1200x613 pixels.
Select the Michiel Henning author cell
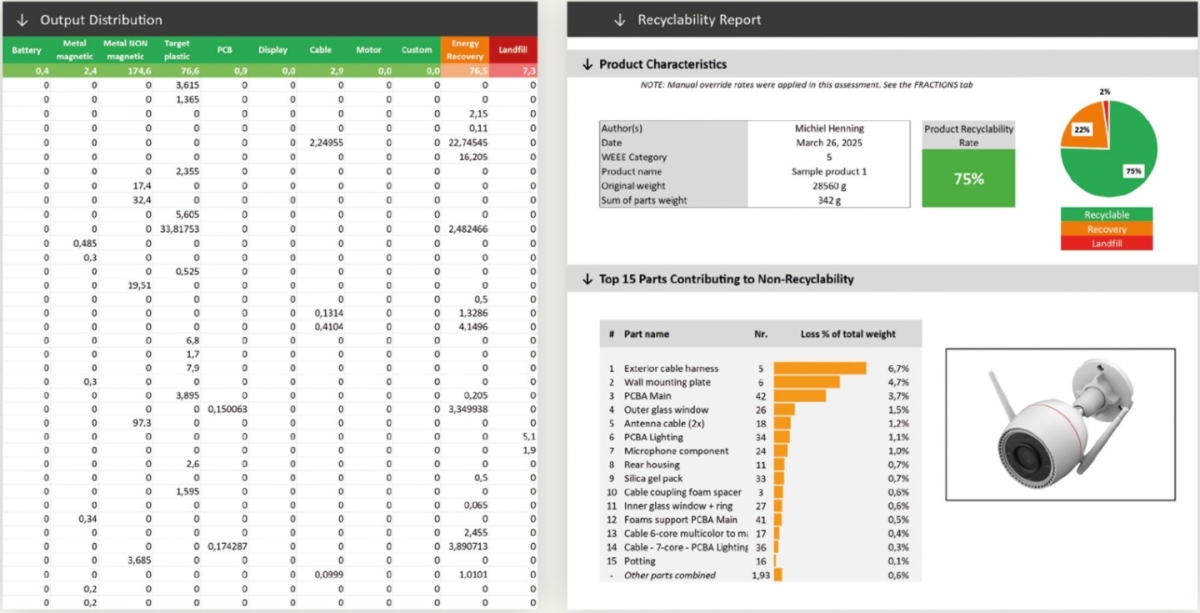pyautogui.click(x=828, y=129)
